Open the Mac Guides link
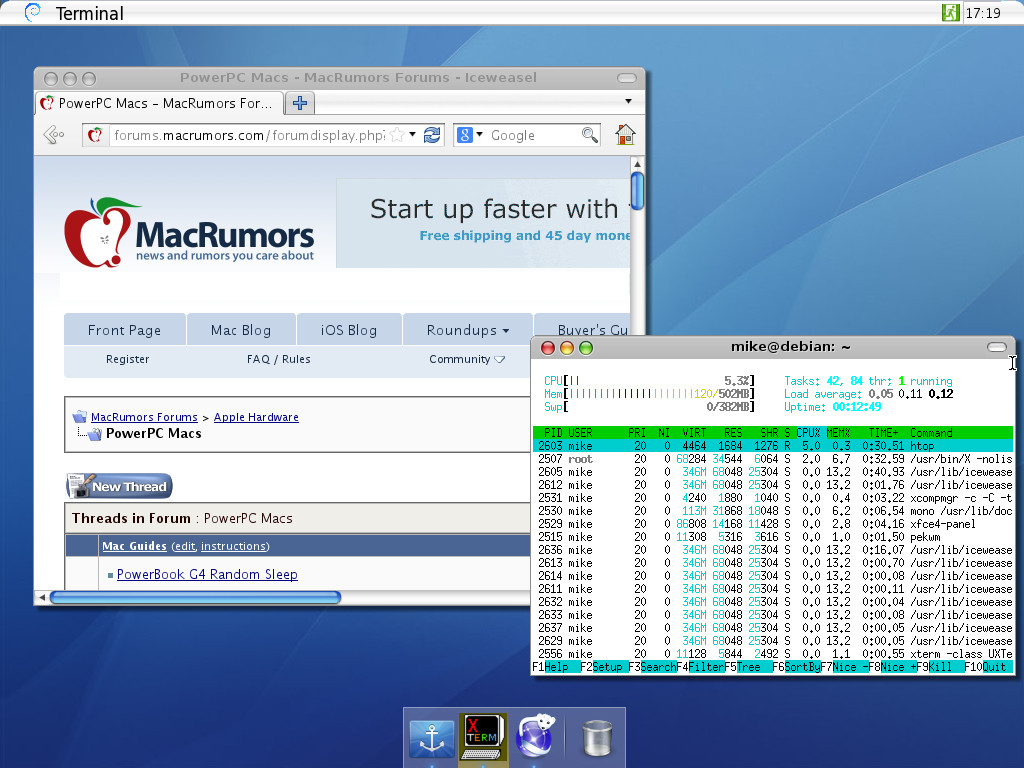The image size is (1024, 768). (x=134, y=546)
